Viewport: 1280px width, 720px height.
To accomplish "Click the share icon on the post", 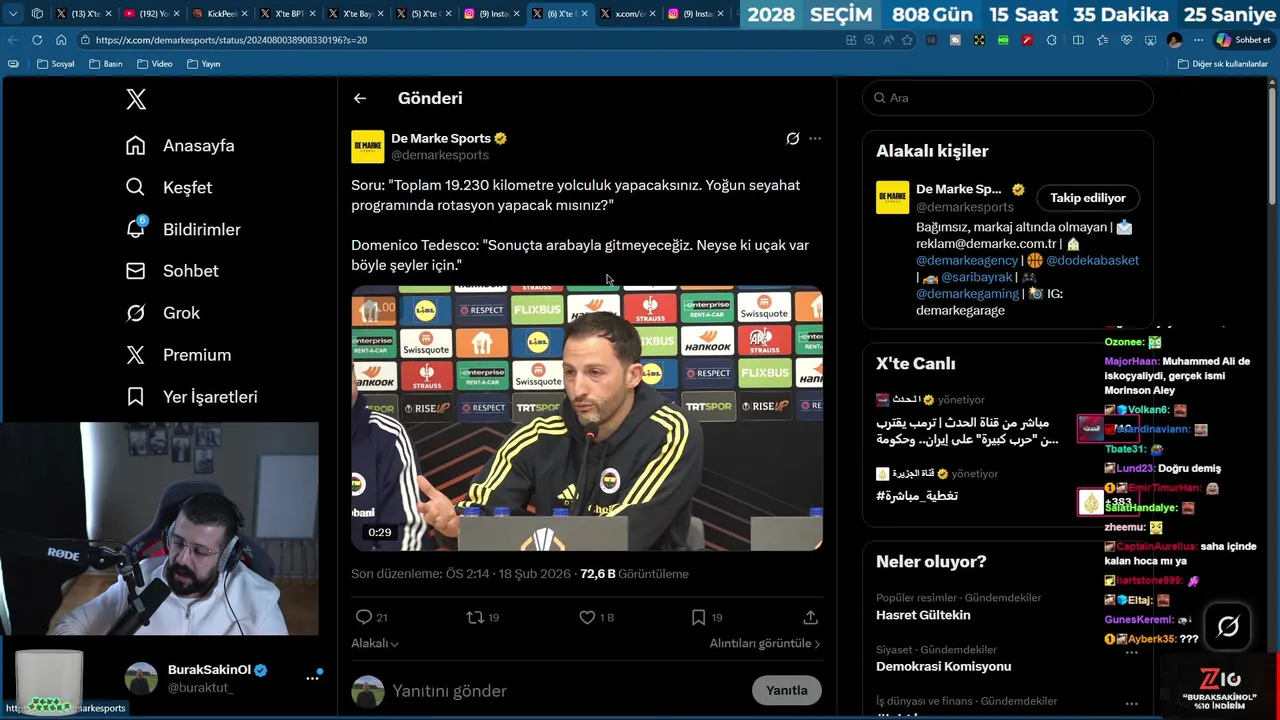I will pyautogui.click(x=810, y=617).
